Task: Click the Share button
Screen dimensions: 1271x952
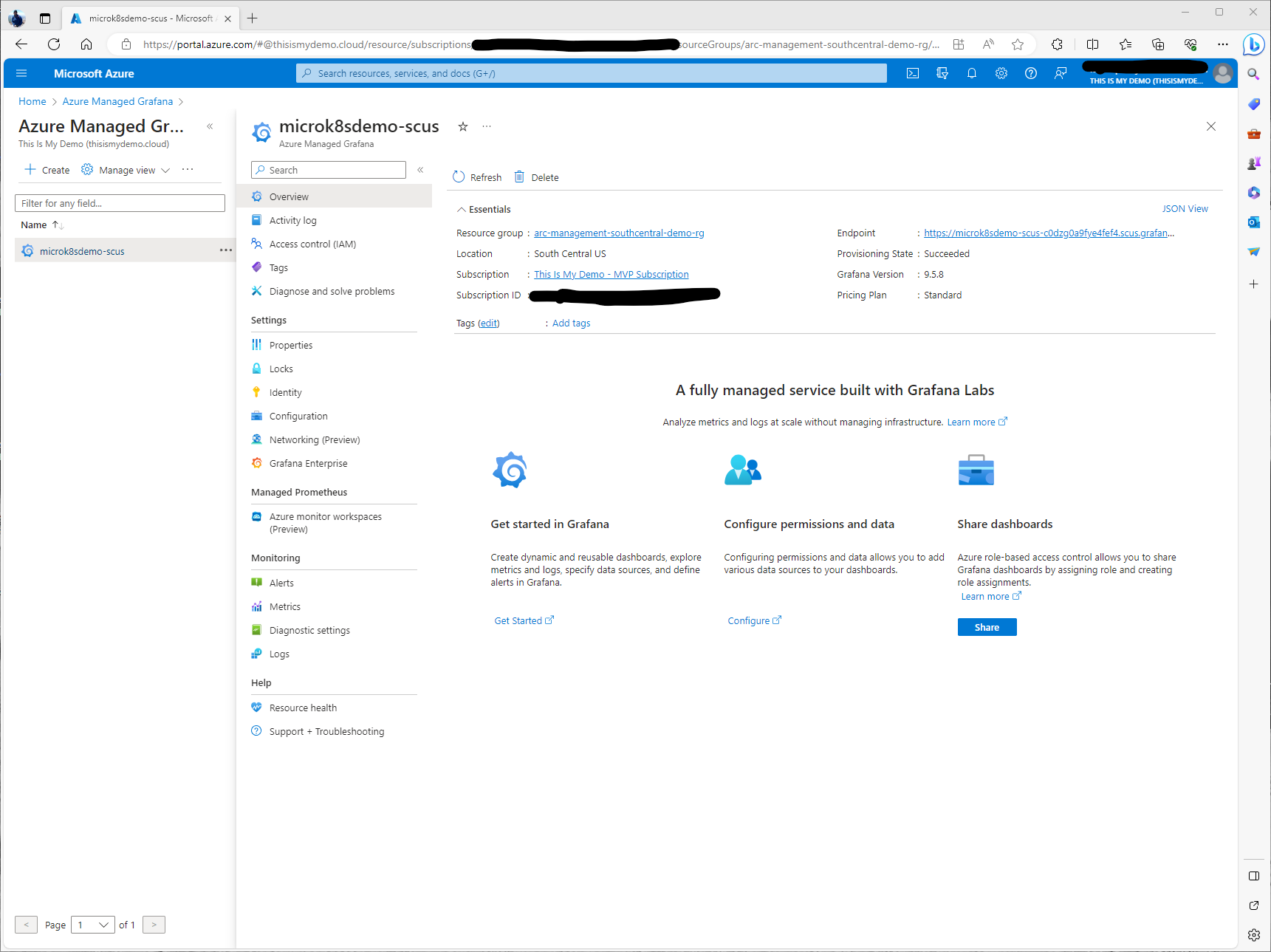Action: pyautogui.click(x=987, y=627)
